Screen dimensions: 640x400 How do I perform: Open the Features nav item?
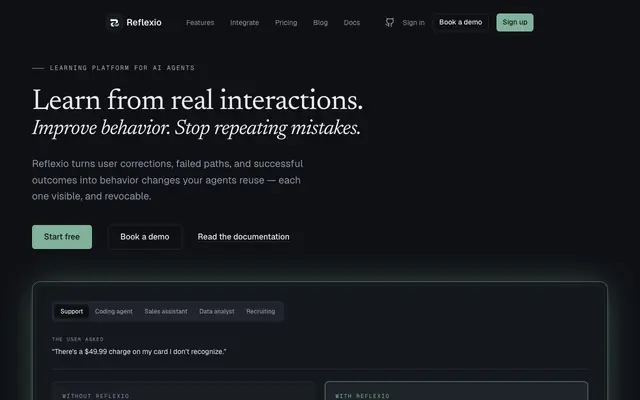[x=200, y=23]
